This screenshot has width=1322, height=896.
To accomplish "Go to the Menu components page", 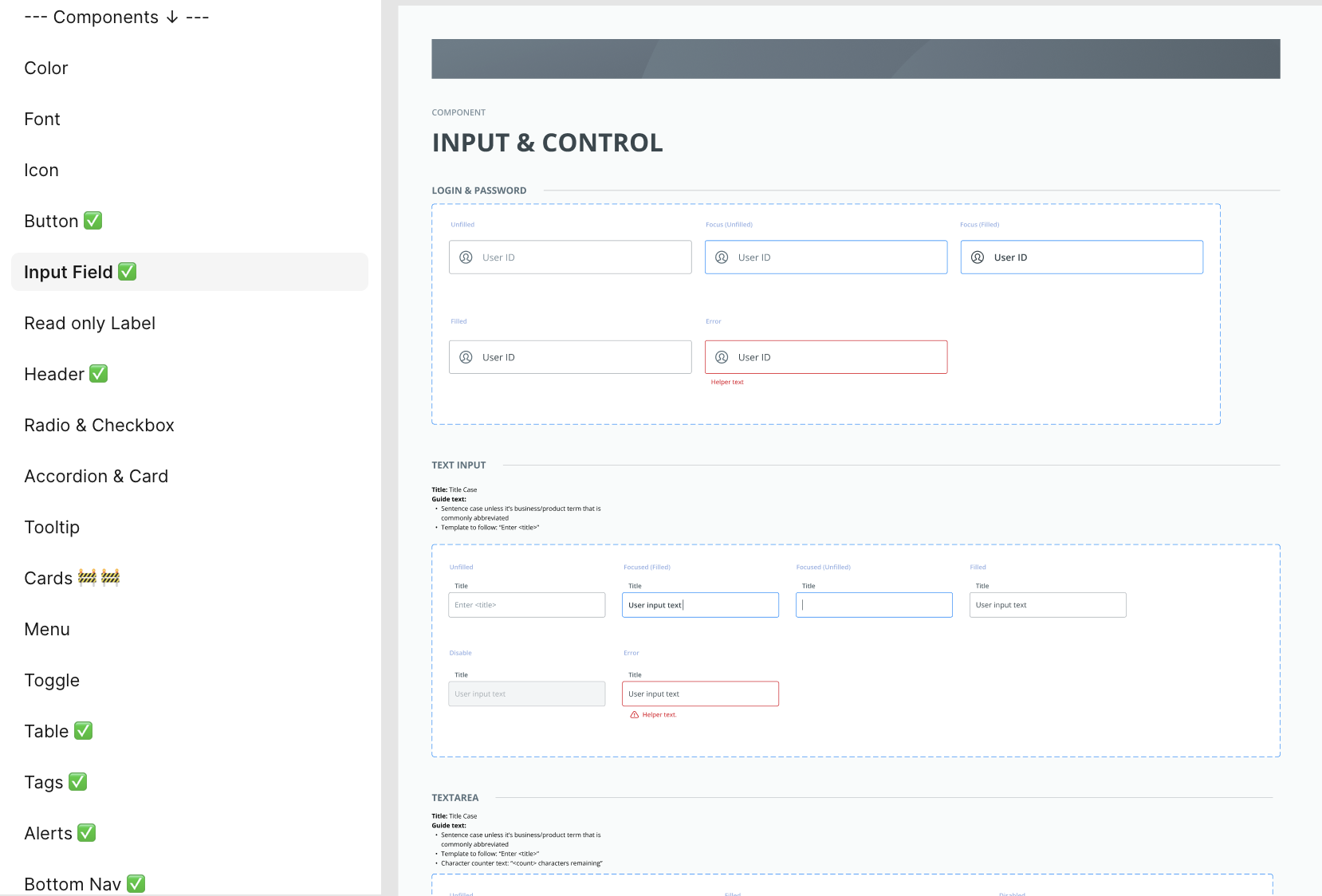I will (47, 629).
